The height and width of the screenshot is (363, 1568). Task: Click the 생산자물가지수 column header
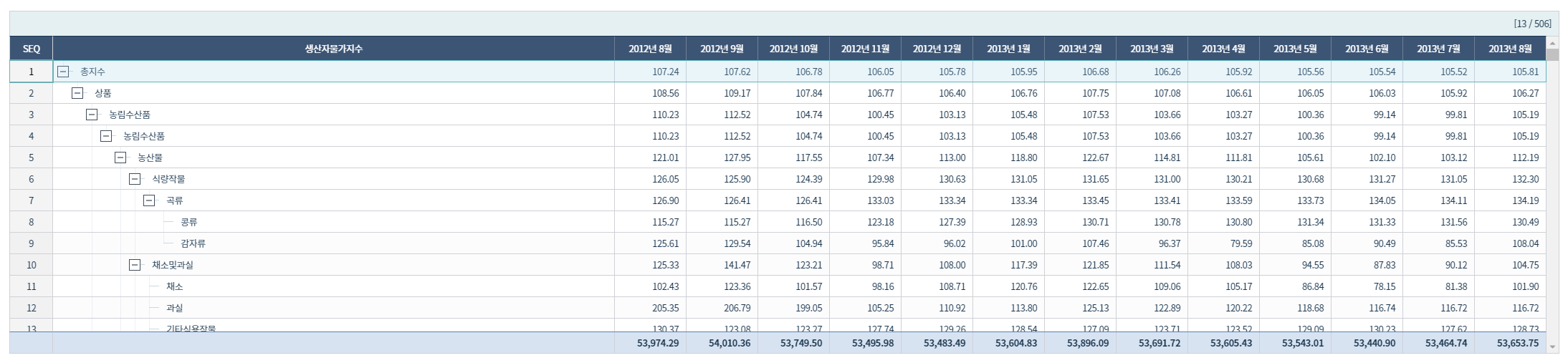333,49
